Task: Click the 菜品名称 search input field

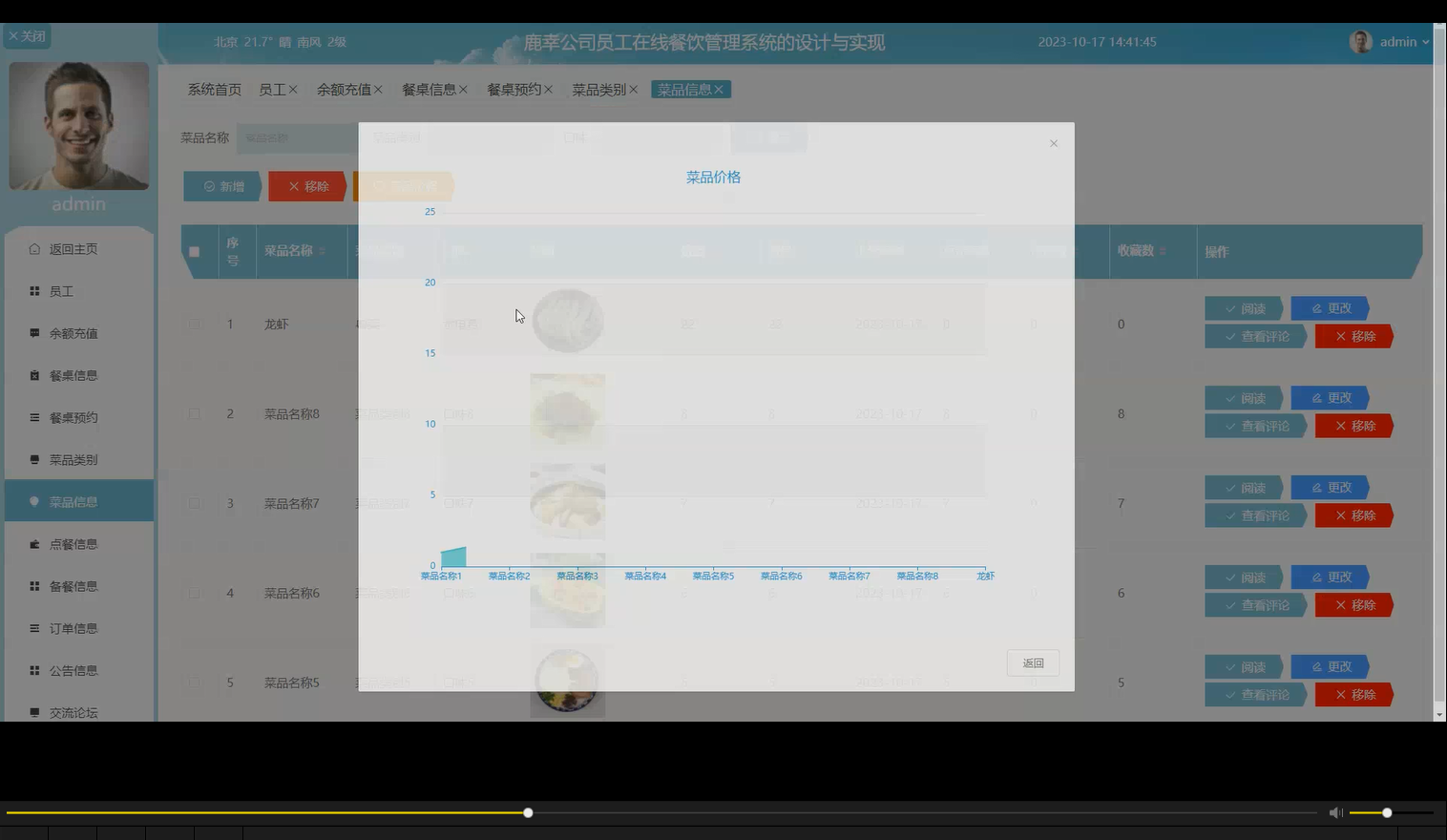Action: pyautogui.click(x=296, y=137)
